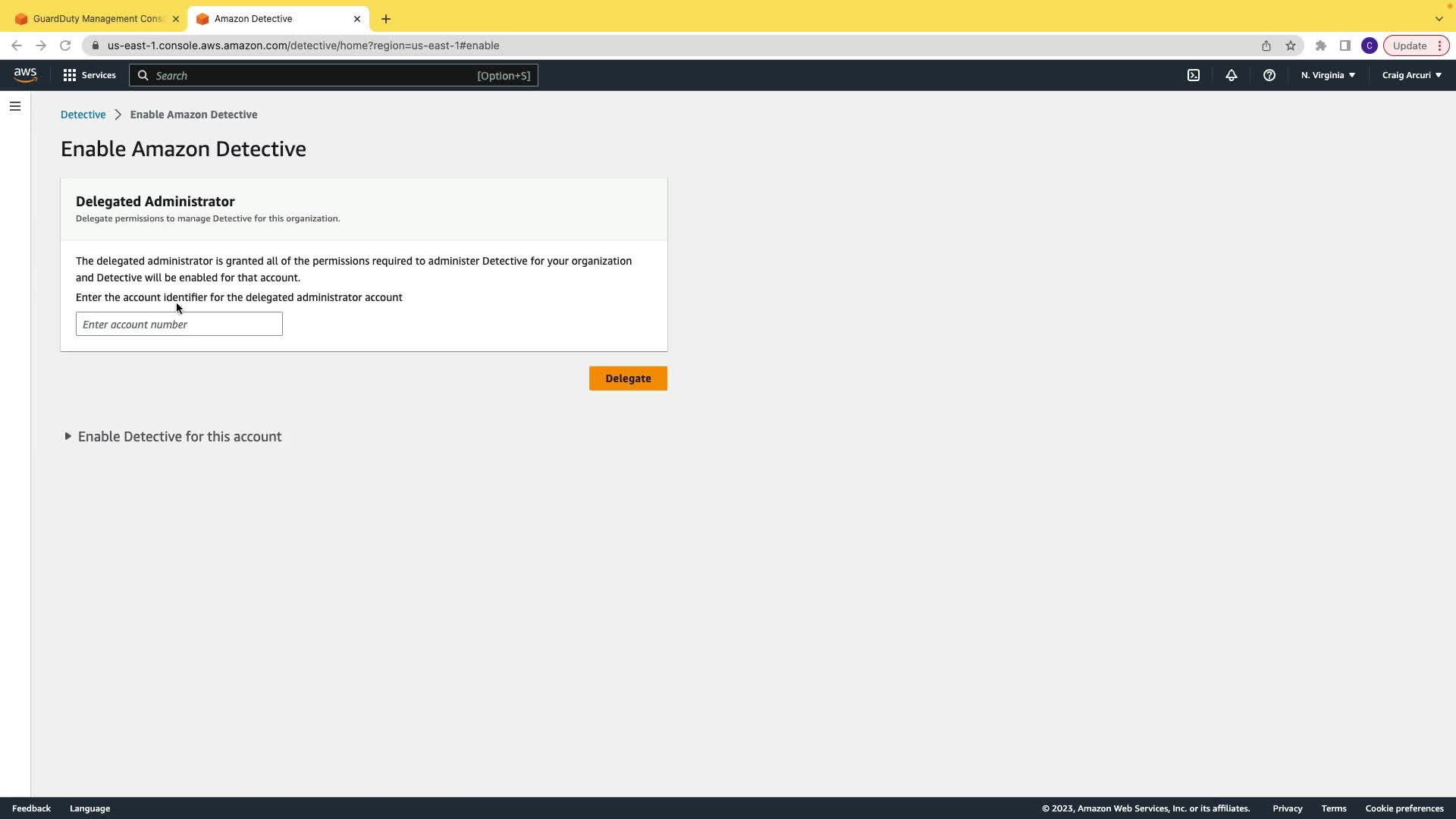Open a new browser tab

[x=386, y=19]
